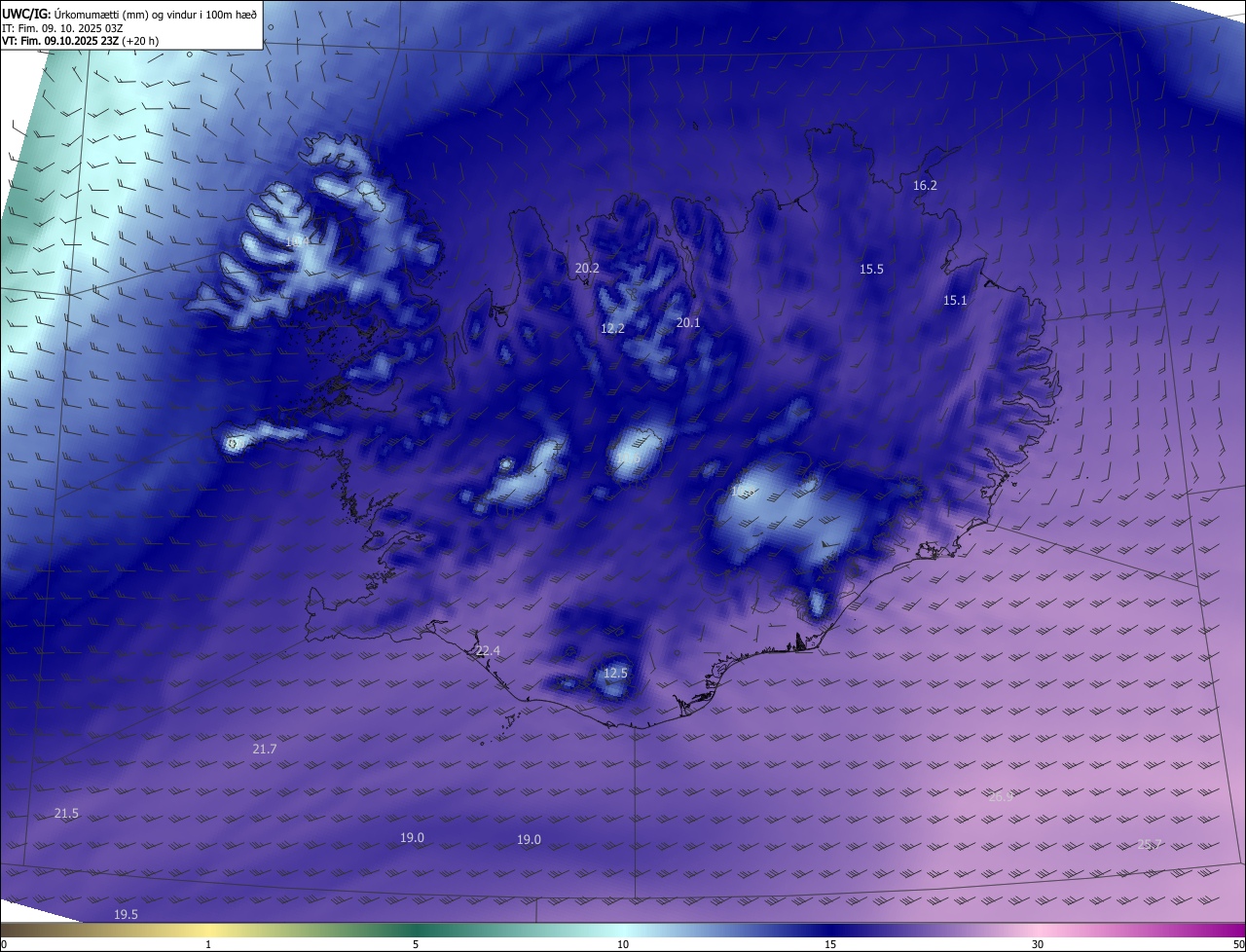Pick the 15.5 value label
The height and width of the screenshot is (952, 1246).
[871, 269]
